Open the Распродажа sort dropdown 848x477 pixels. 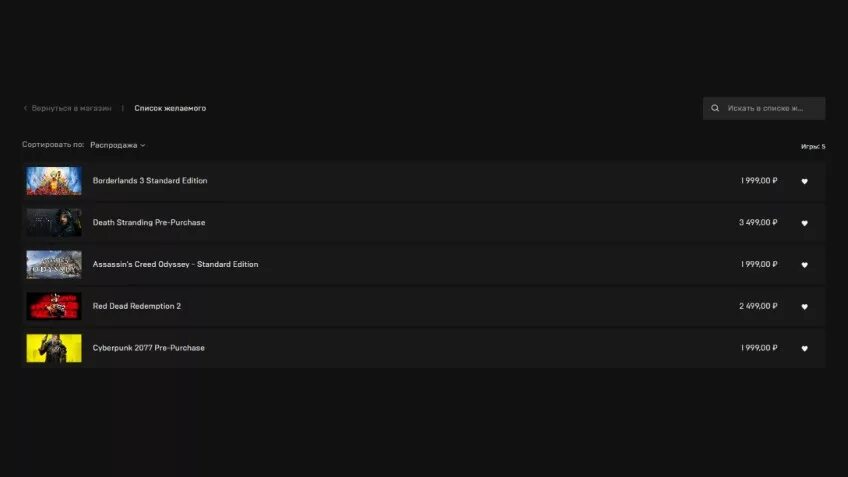click(x=117, y=145)
